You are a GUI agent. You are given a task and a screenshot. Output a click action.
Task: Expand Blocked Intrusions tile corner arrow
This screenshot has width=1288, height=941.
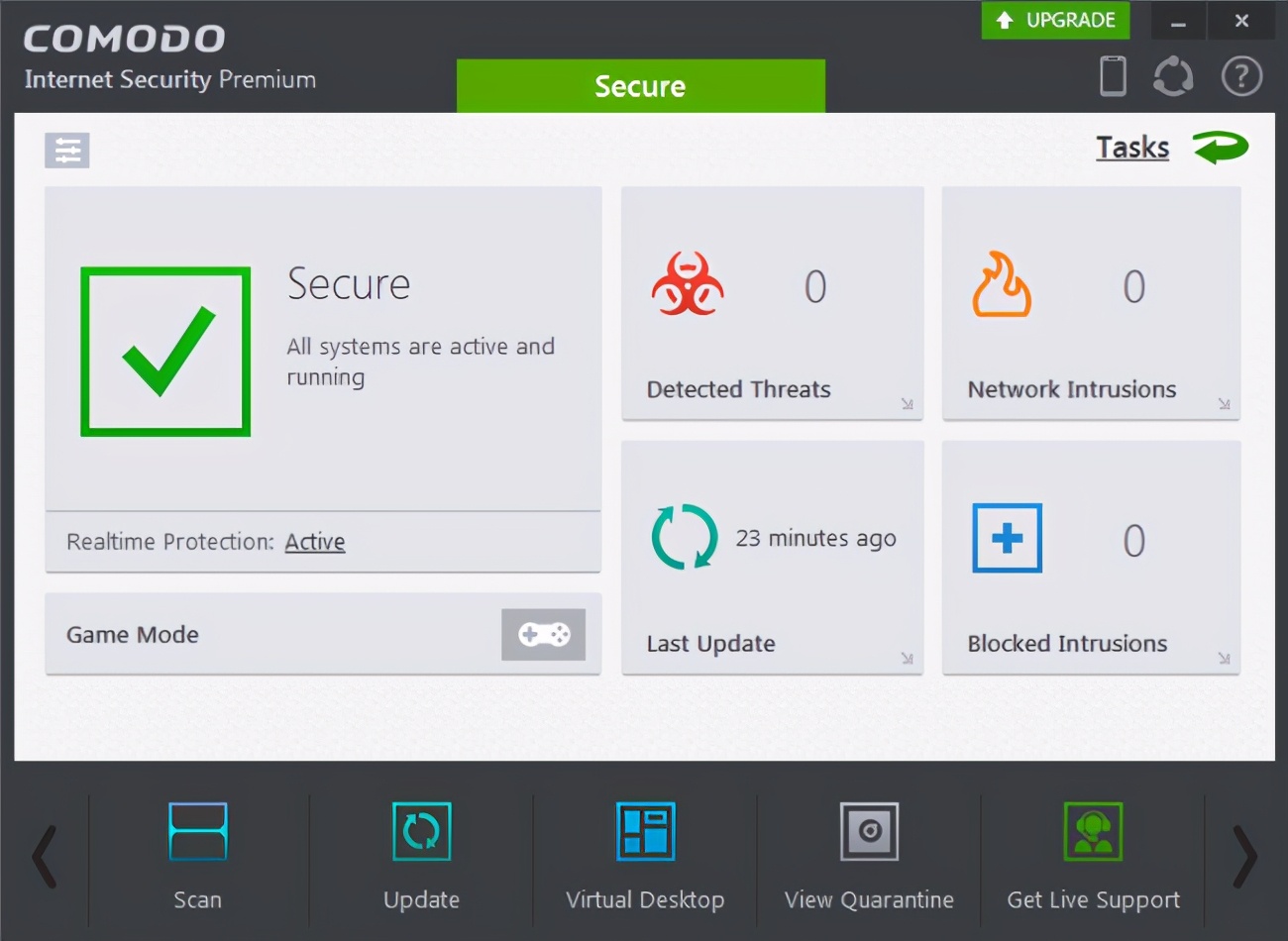[1225, 658]
